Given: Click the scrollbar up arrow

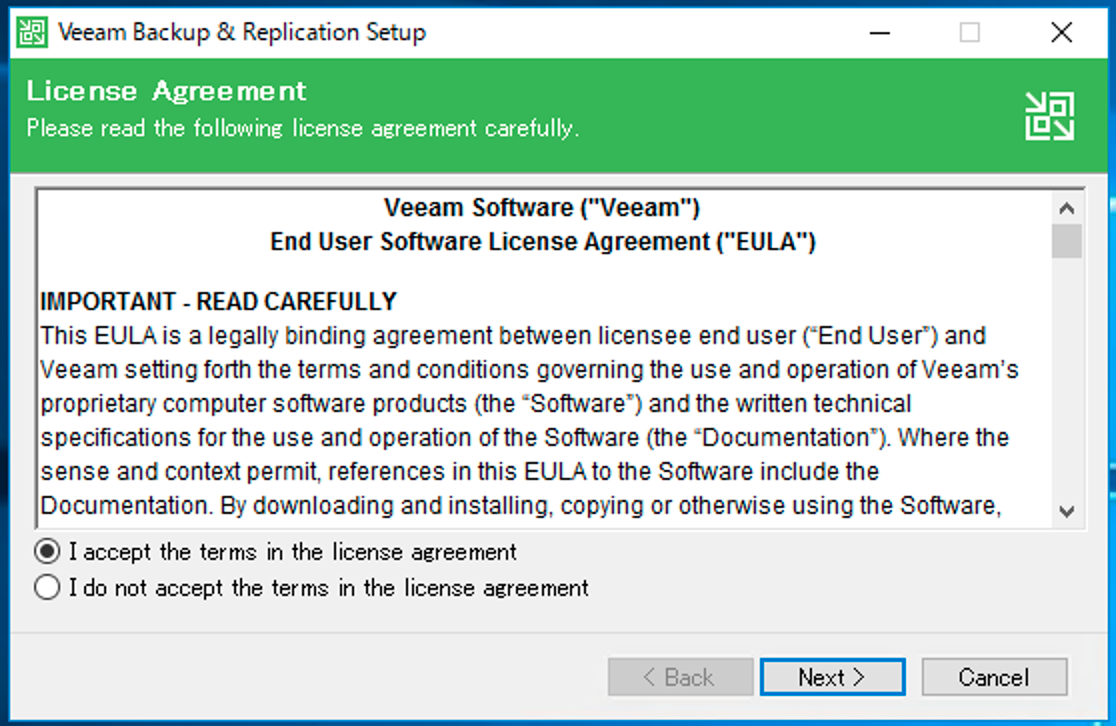Looking at the screenshot, I should [1065, 209].
